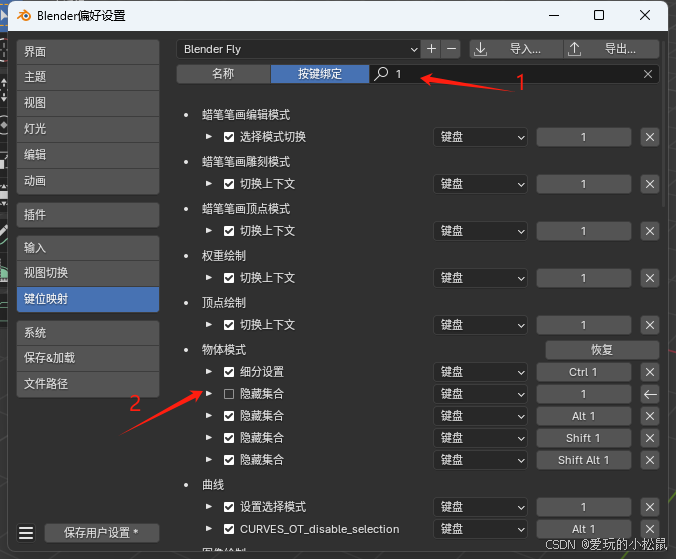
Task: Open the Blender Fly preset dropdown
Action: point(298,49)
